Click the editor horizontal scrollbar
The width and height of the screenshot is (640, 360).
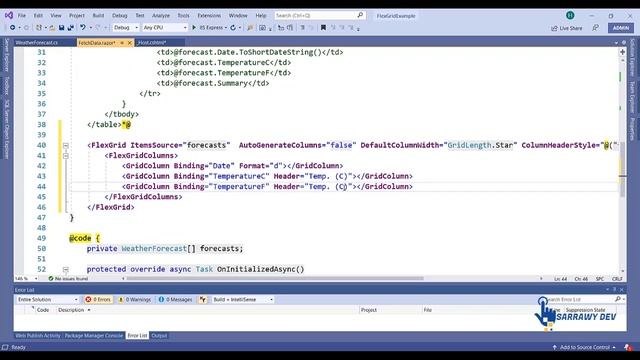pyautogui.click(x=274, y=278)
